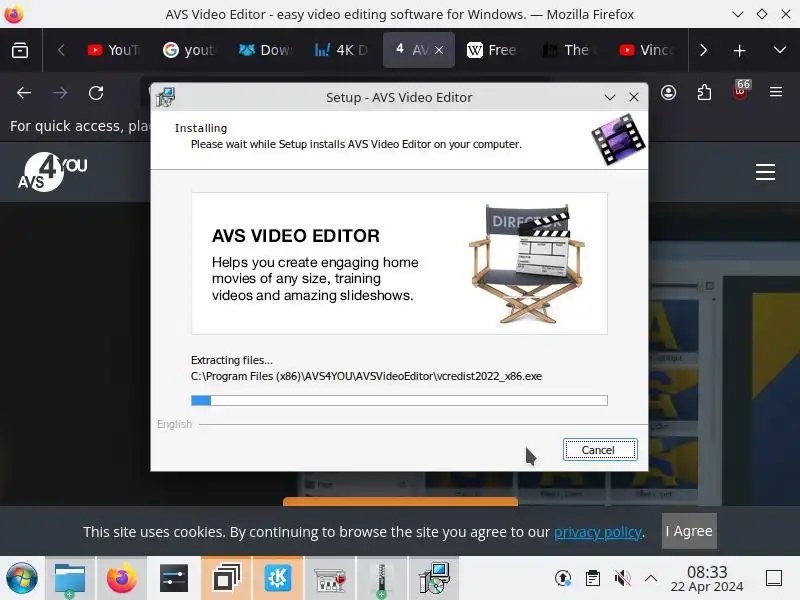Viewport: 800px width, 600px height.
Task: Open the privacy policy link
Action: (597, 532)
